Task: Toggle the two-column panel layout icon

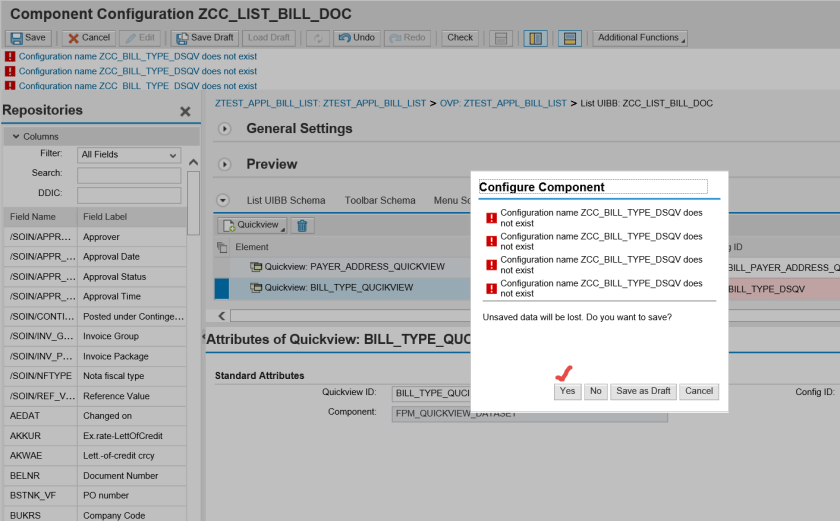Action: [x=535, y=38]
